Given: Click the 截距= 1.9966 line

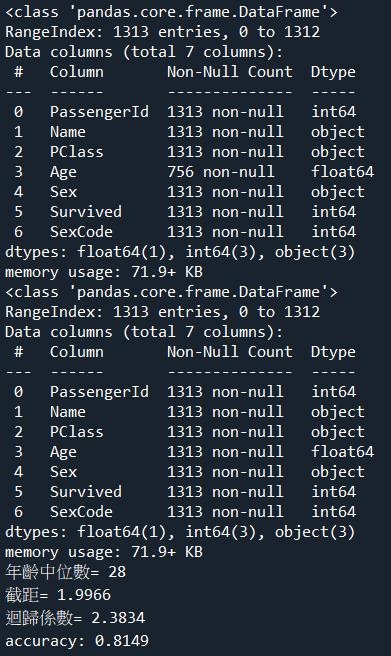Looking at the screenshot, I should click(x=58, y=594).
